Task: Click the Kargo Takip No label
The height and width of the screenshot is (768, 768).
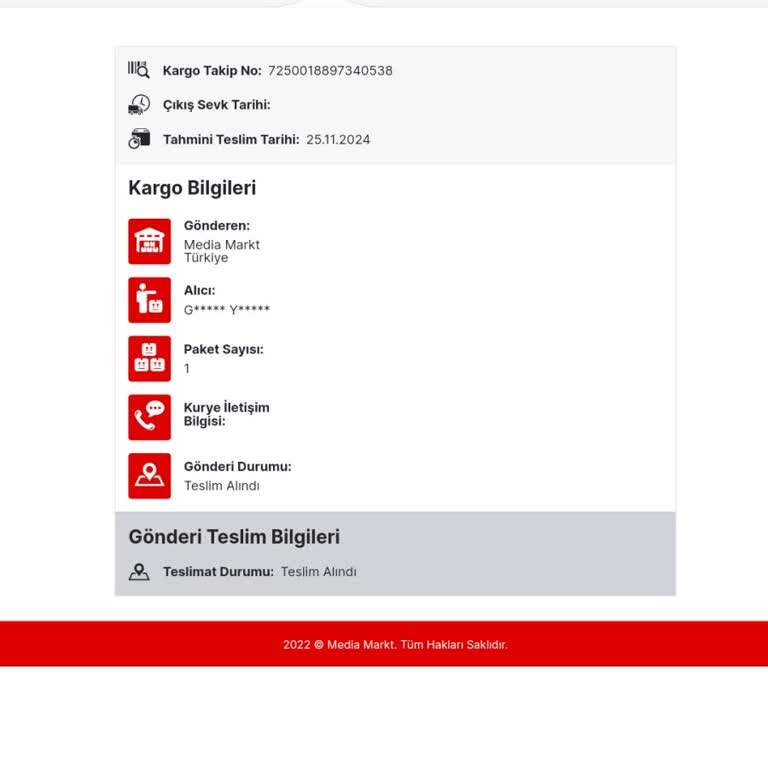Action: pyautogui.click(x=212, y=71)
